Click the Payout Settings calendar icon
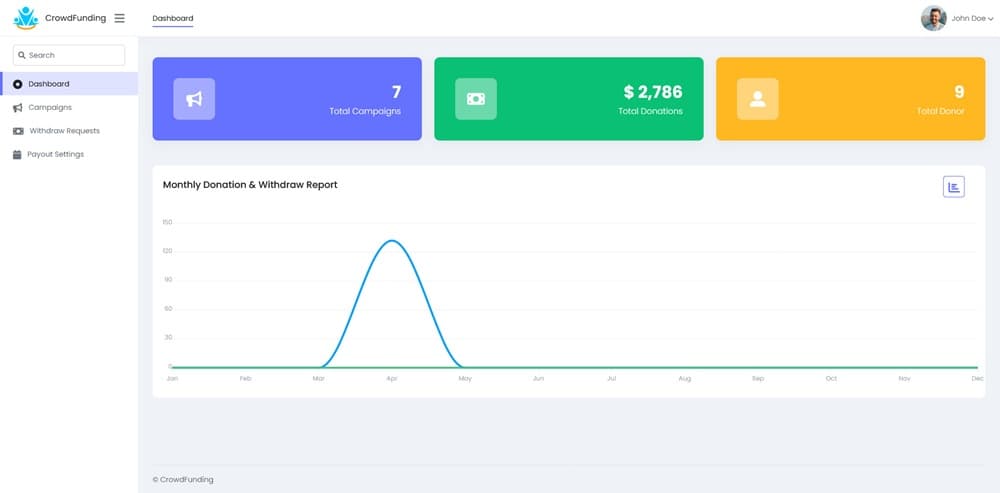Viewport: 1000px width, 493px height. (x=17, y=154)
